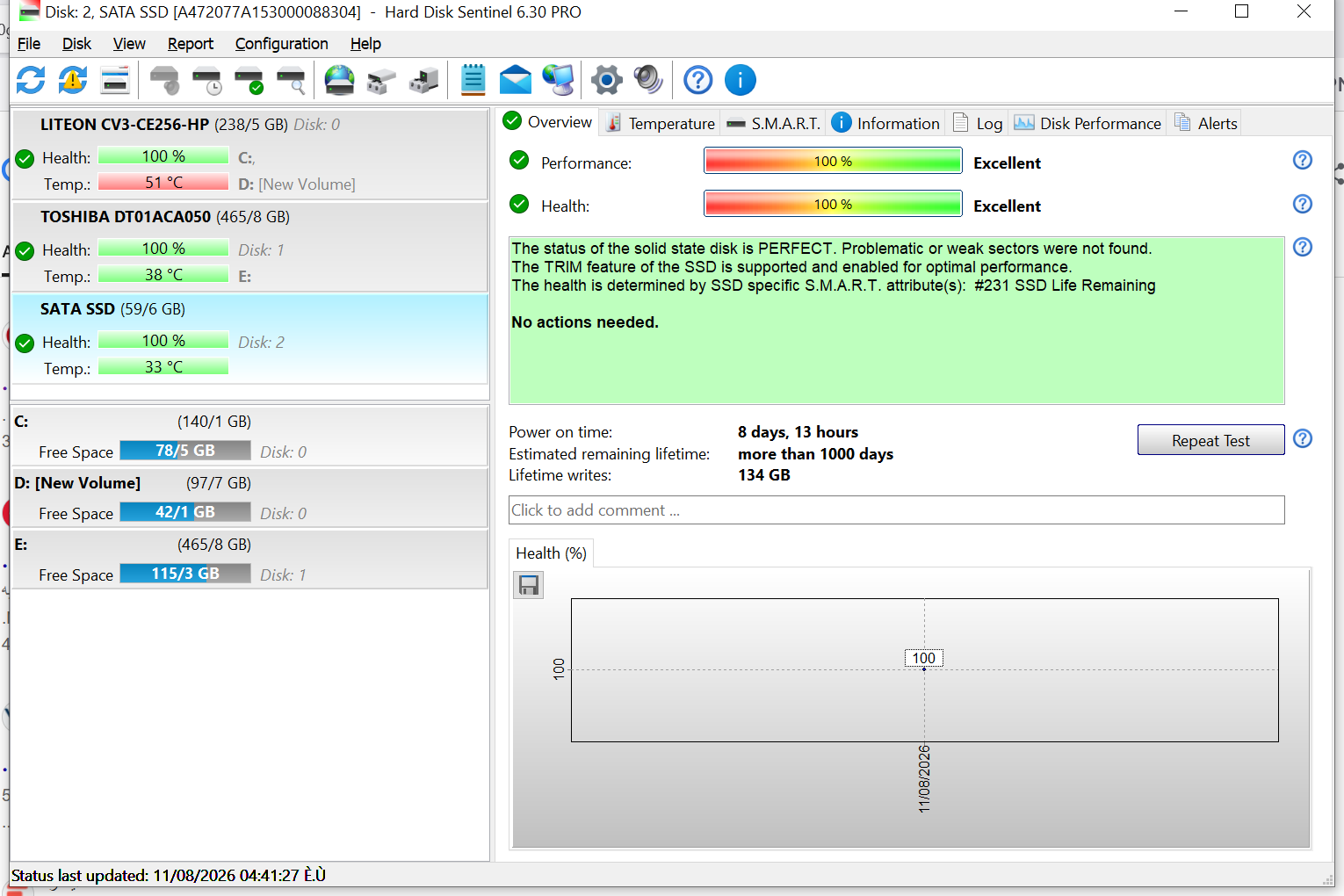
Task: Switch to the Alerts tab
Action: 1205,123
